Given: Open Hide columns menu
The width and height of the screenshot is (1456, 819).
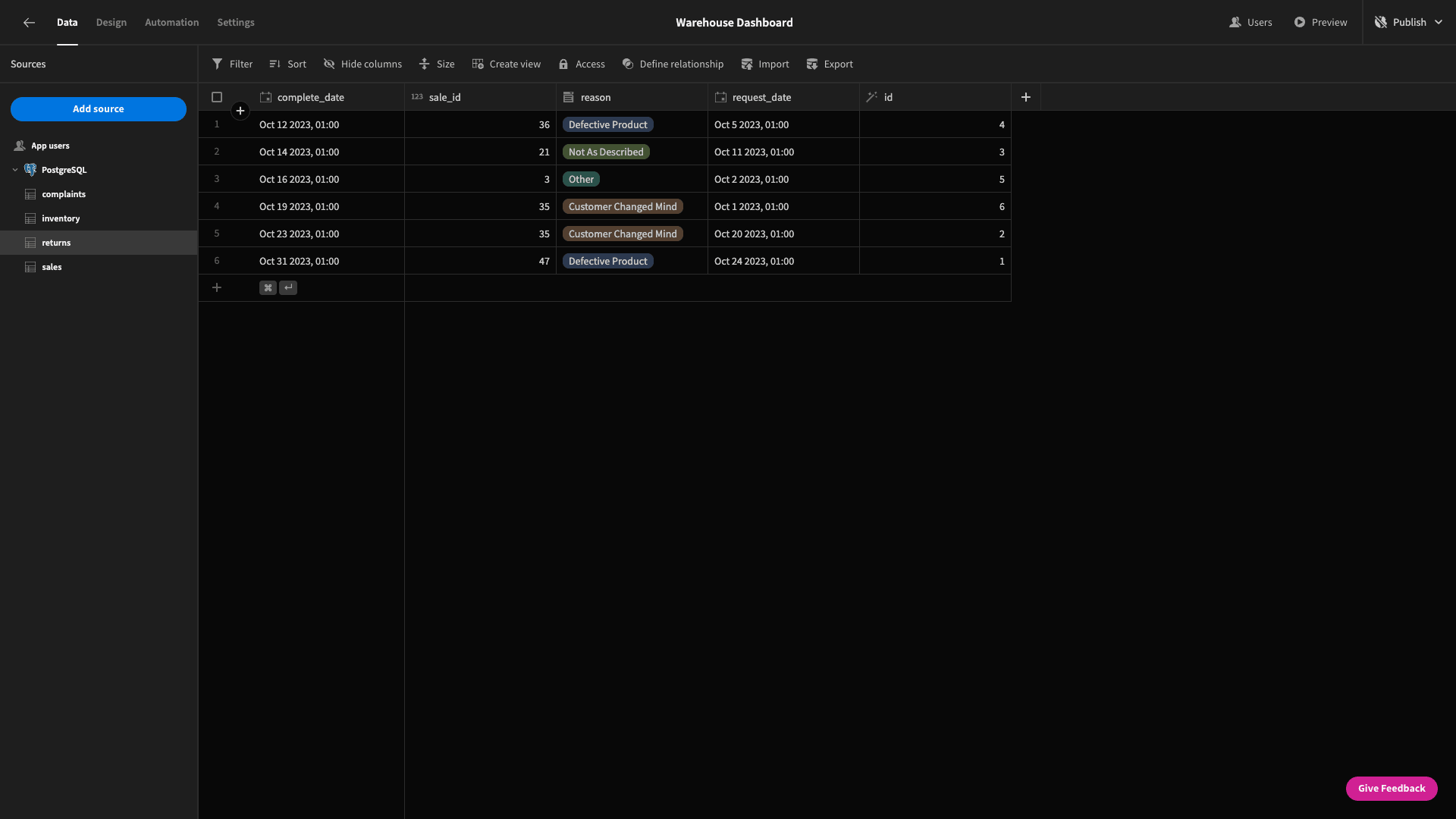Looking at the screenshot, I should point(362,64).
